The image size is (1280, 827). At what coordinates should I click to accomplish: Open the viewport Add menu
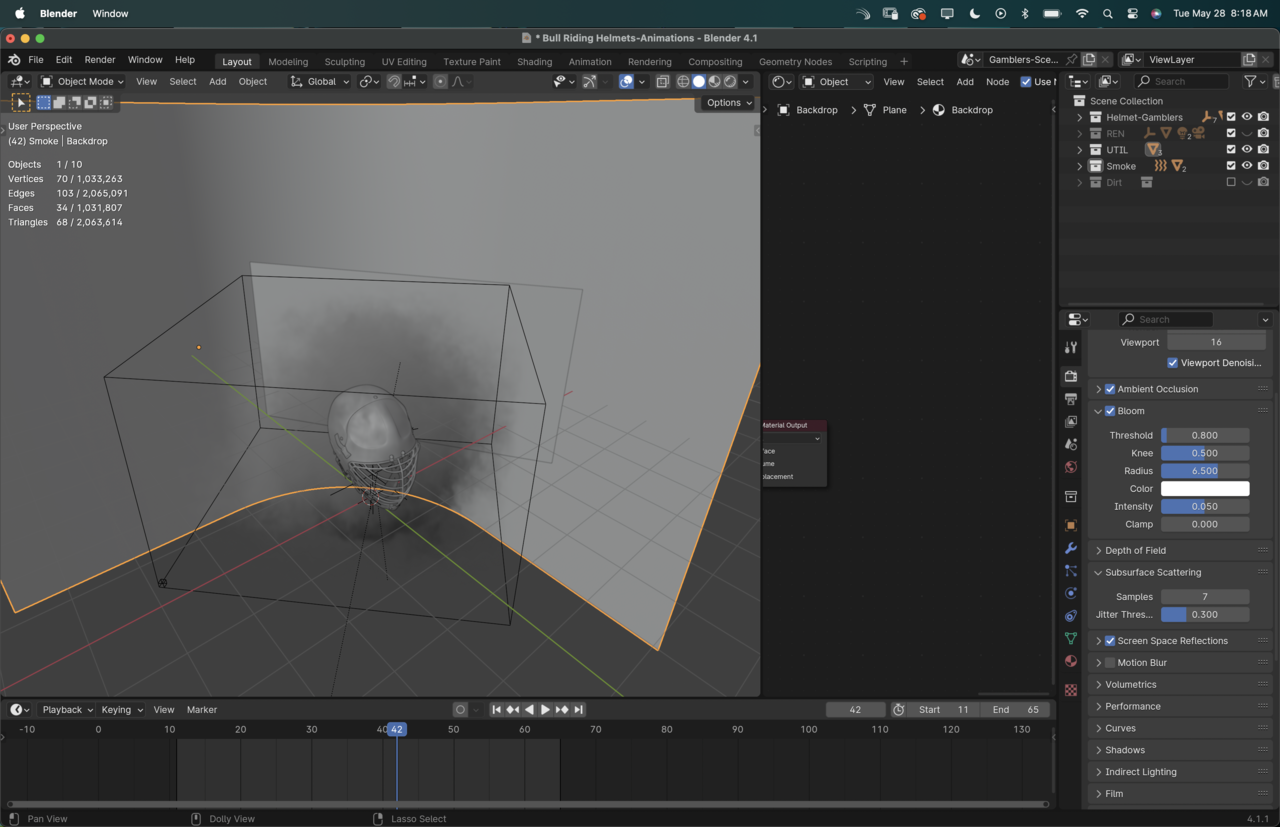point(217,82)
